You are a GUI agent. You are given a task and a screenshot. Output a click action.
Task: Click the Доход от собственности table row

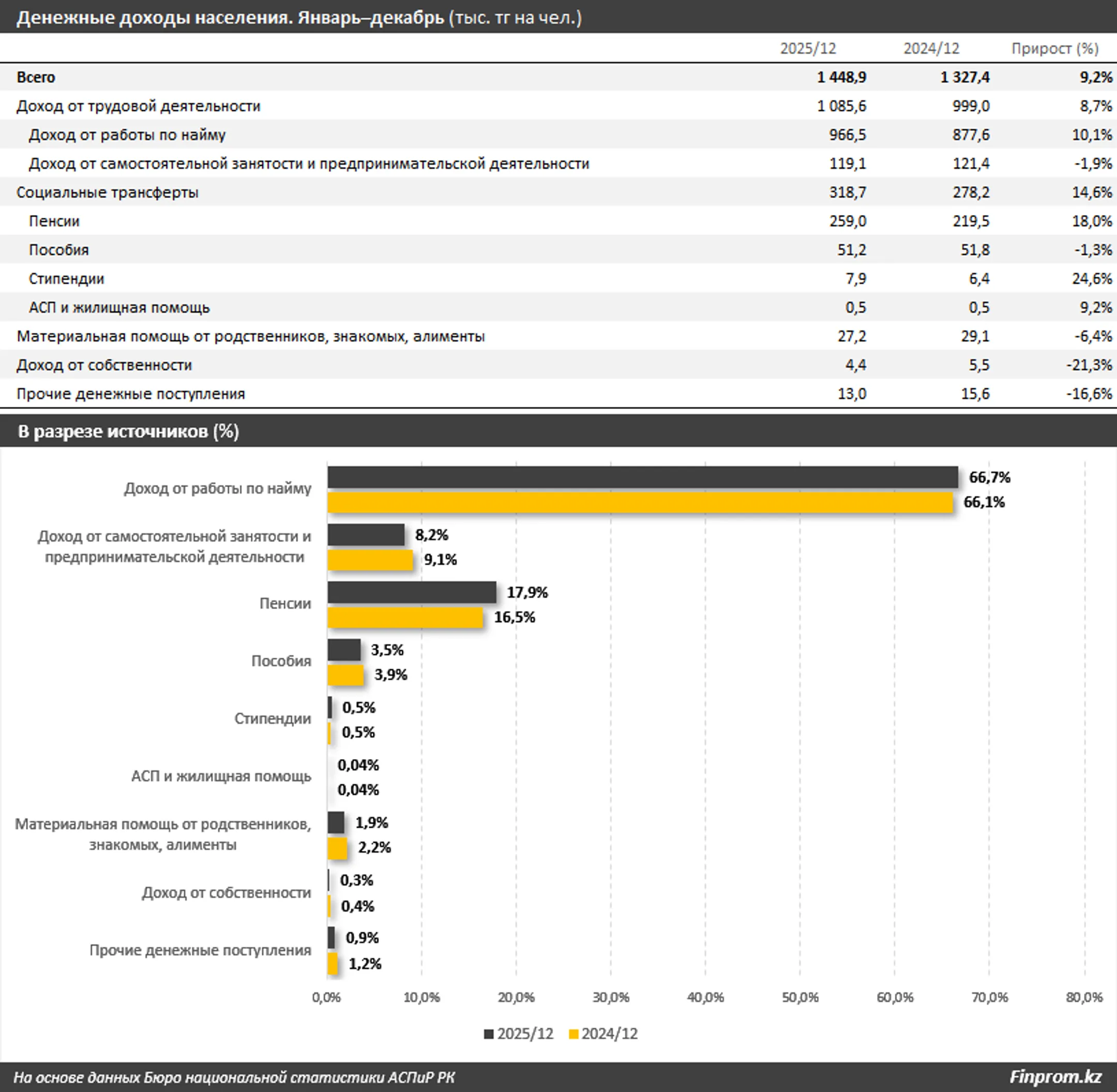tap(104, 365)
